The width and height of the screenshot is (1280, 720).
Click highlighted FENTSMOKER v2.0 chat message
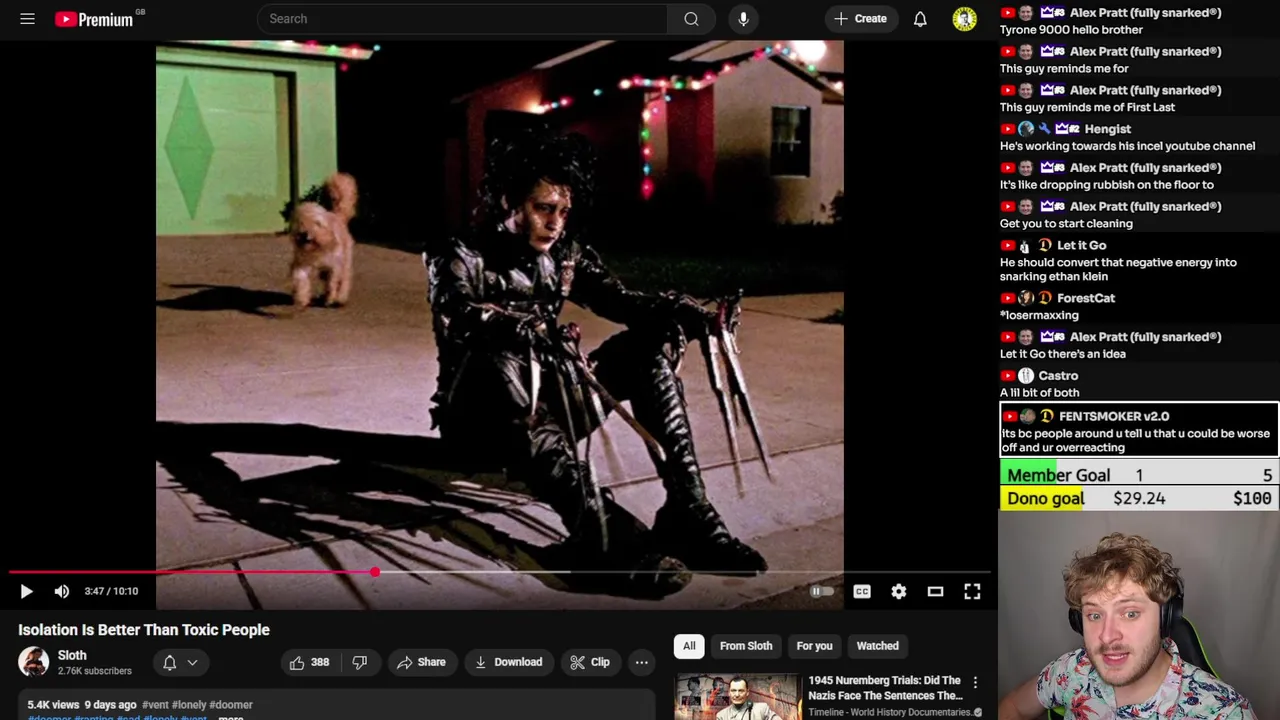point(1139,431)
